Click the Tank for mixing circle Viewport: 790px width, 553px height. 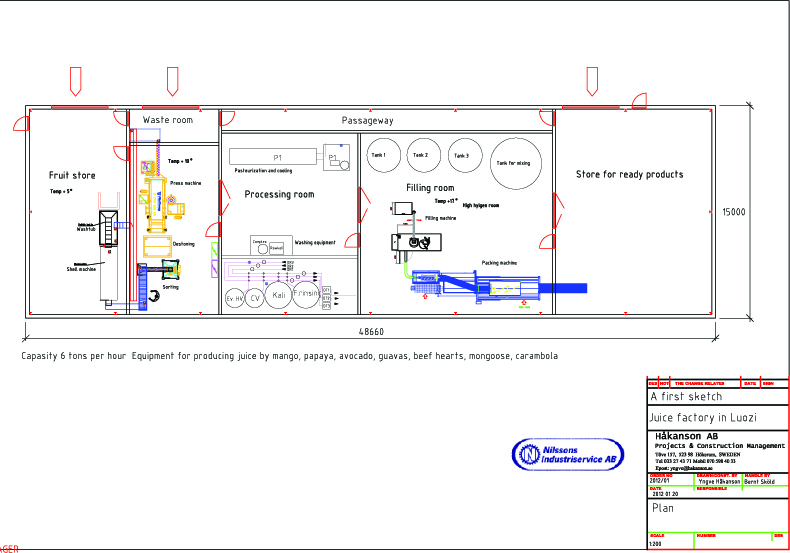(x=517, y=162)
